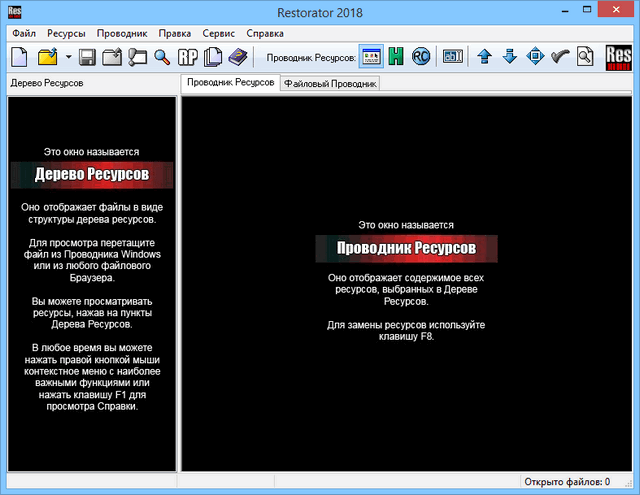This screenshot has height=495, width=640.
Task: Toggle the green H hex view mode
Action: (x=396, y=56)
